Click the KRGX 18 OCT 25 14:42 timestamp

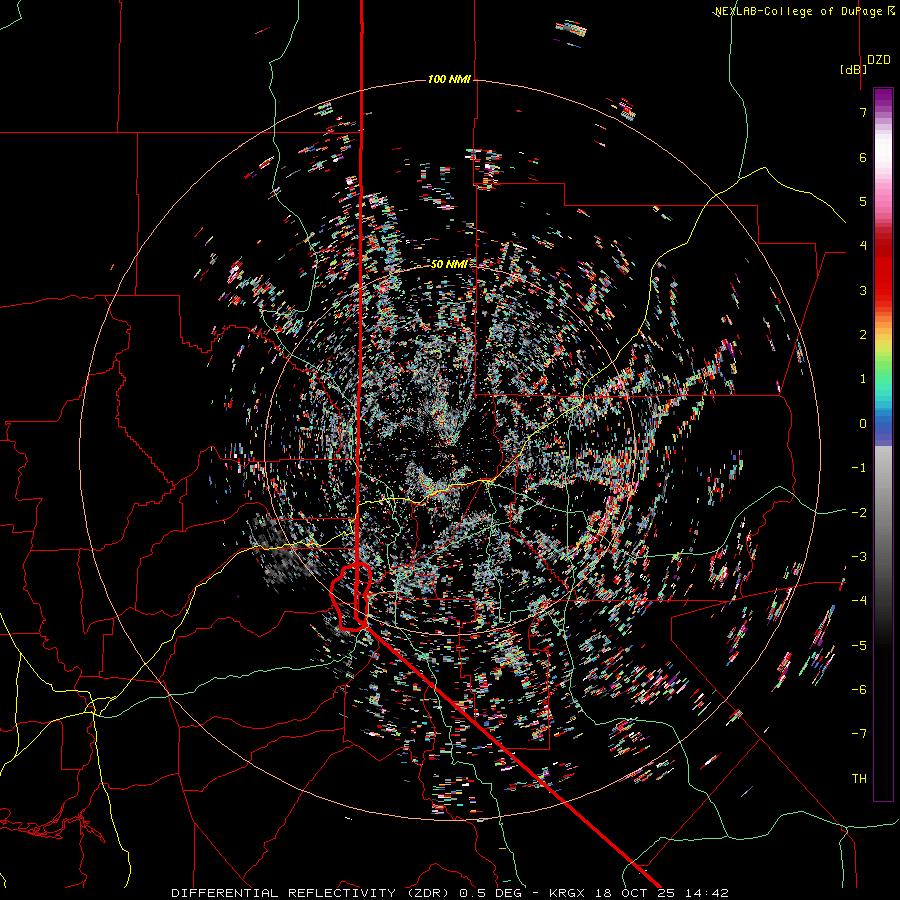click(x=639, y=893)
